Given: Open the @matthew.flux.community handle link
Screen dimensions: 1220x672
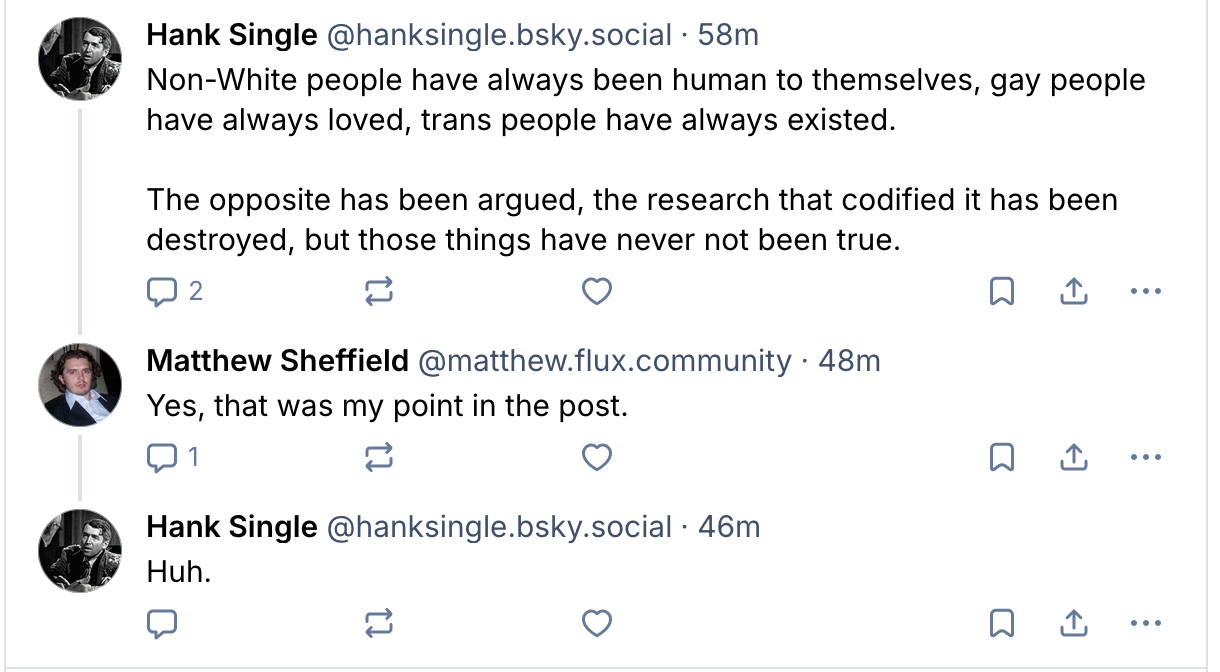Looking at the screenshot, I should (x=603, y=361).
